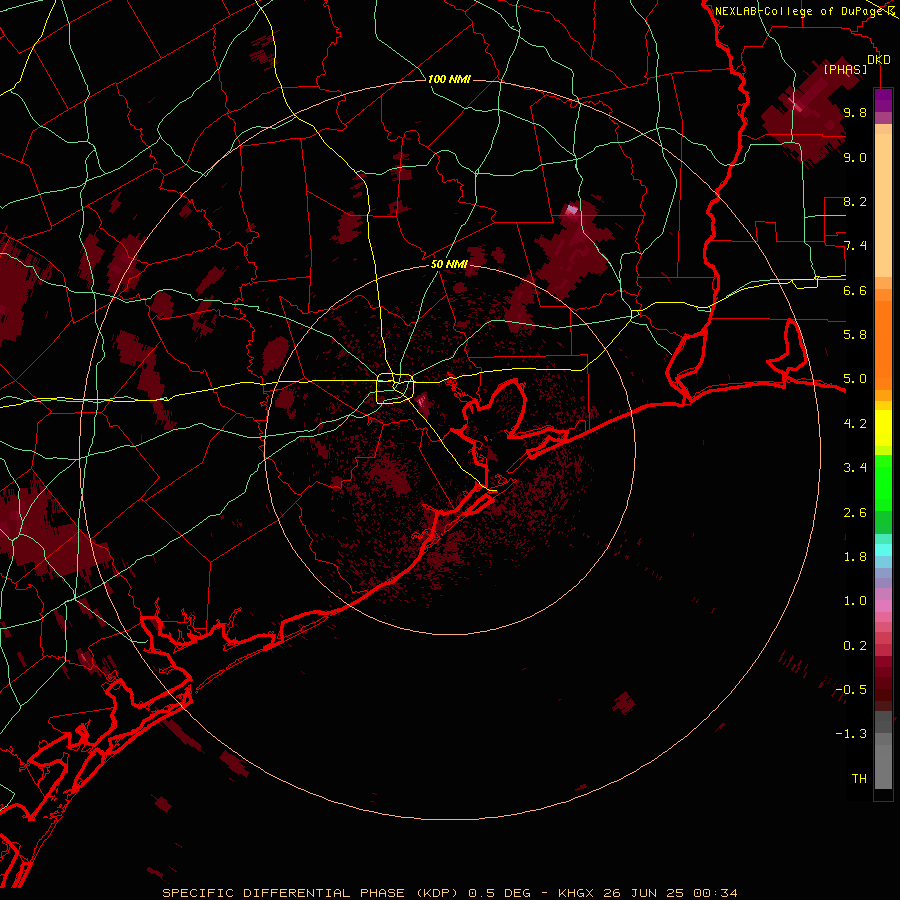Click the 100 NMI range ring label
The height and width of the screenshot is (900, 900).
click(449, 79)
